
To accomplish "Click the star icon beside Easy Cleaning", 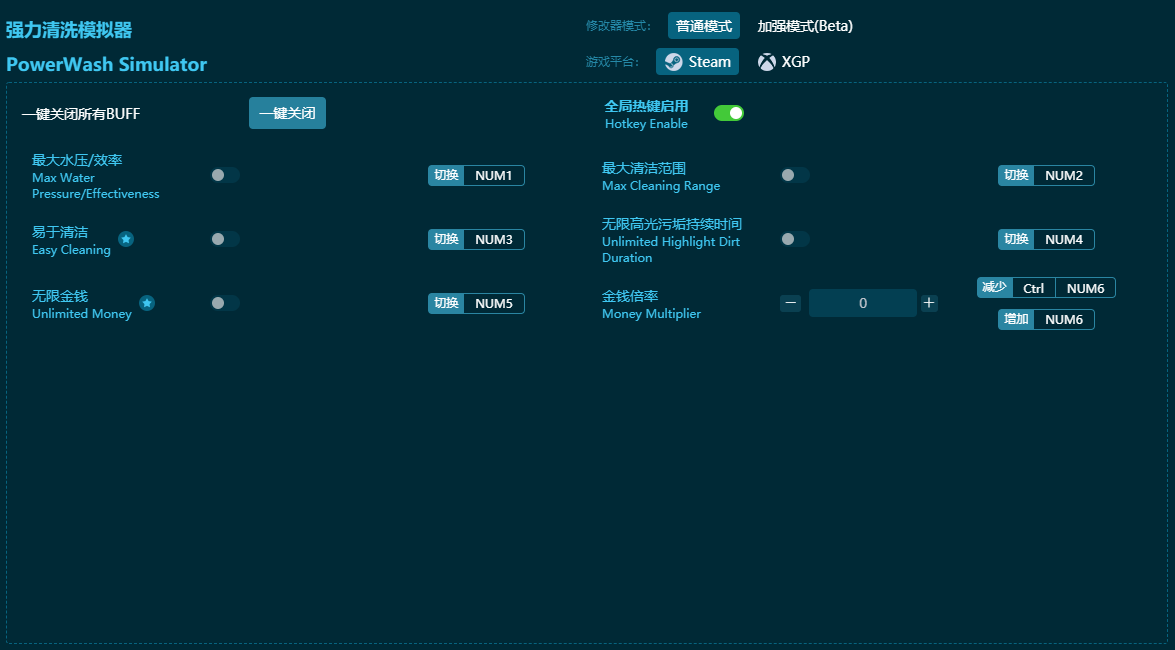I will 126,239.
